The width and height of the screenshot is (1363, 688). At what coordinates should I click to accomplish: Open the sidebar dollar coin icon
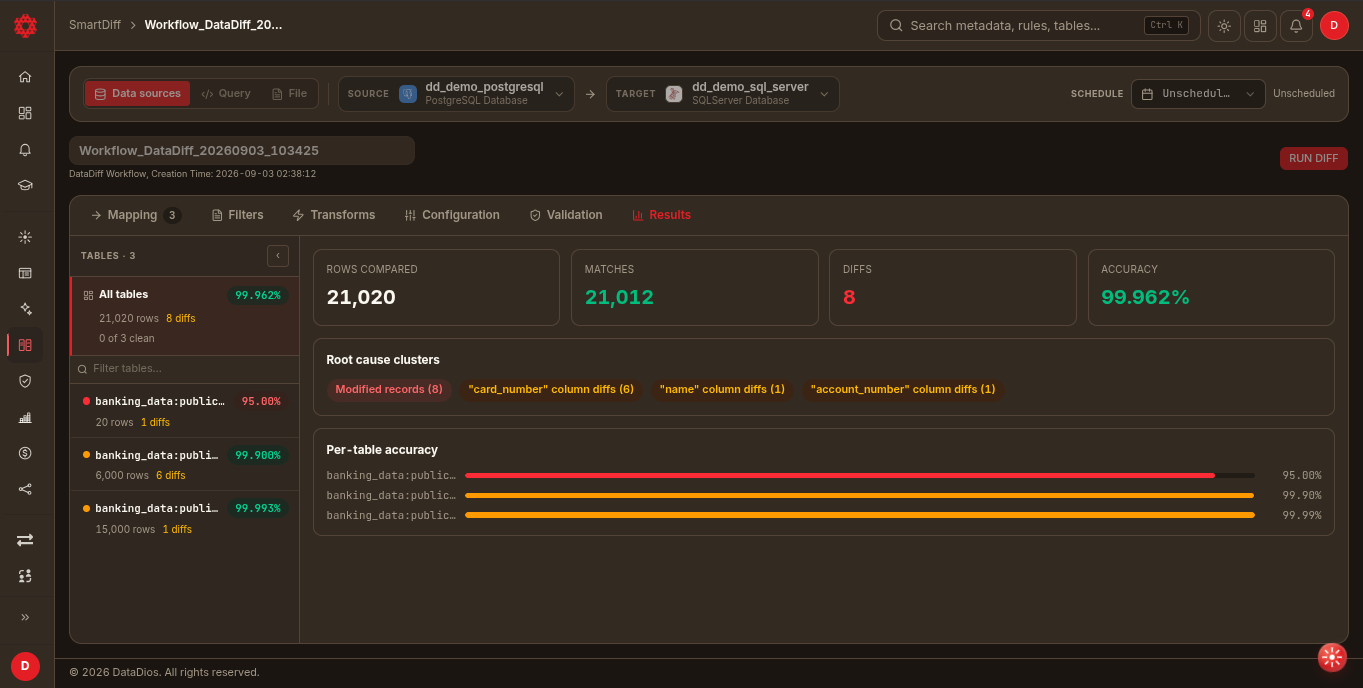tap(25, 453)
